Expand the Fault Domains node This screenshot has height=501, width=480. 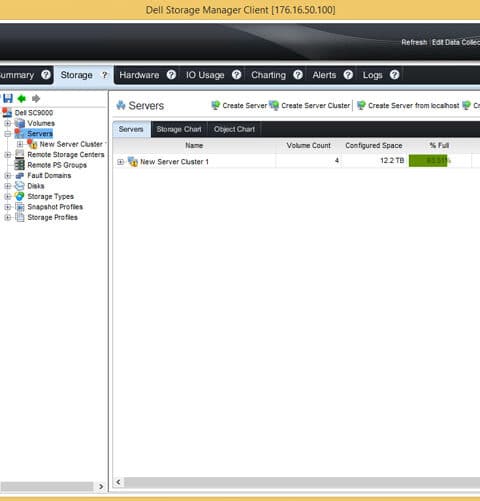8,175
